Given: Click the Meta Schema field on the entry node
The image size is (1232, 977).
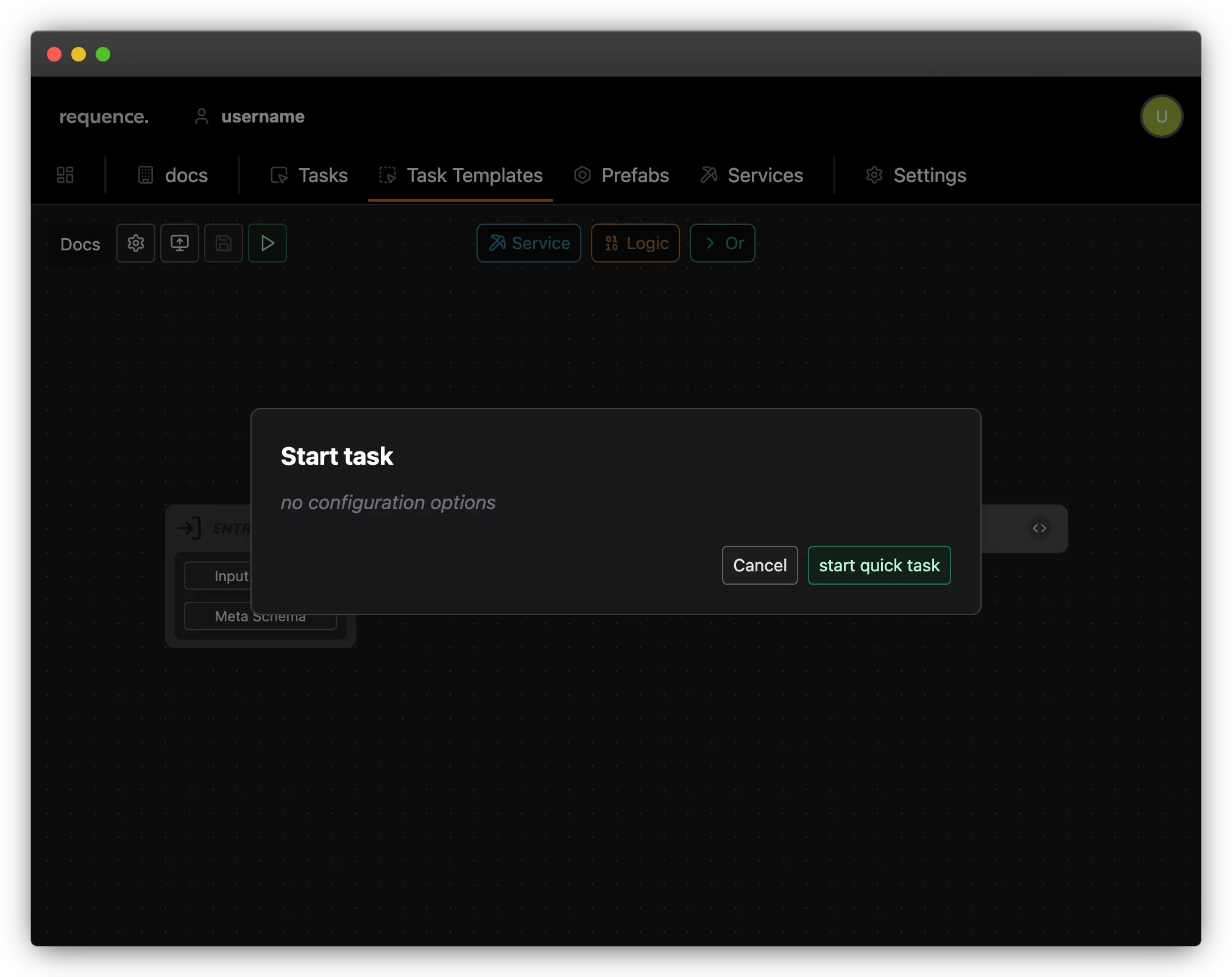Looking at the screenshot, I should [x=260, y=616].
